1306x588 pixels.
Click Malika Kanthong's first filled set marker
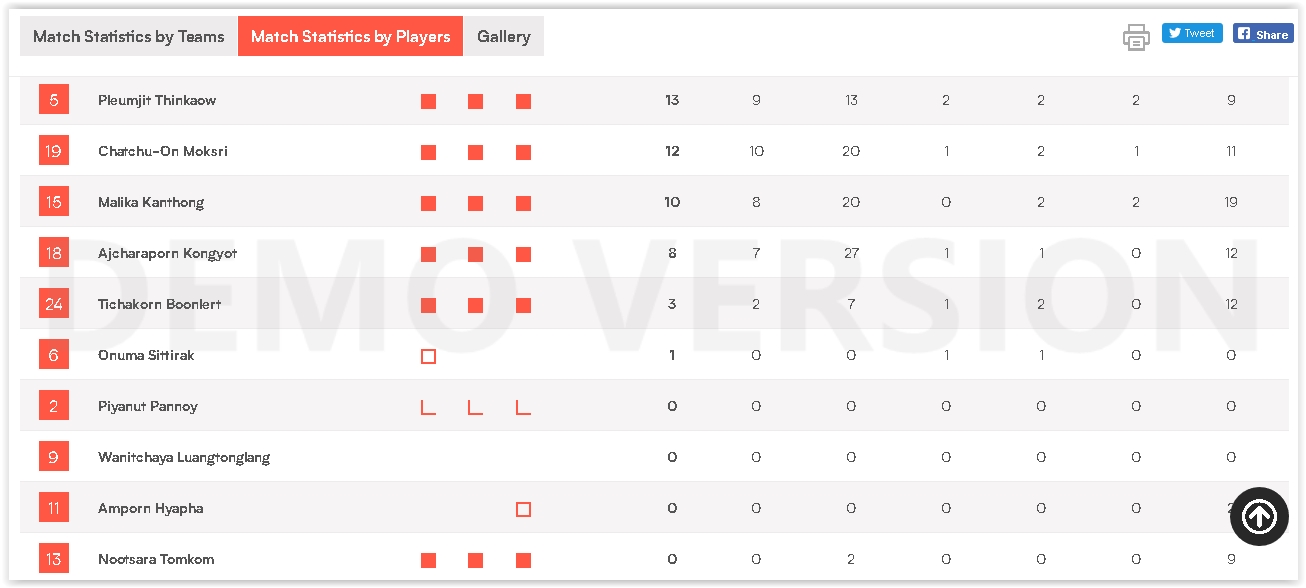click(428, 203)
